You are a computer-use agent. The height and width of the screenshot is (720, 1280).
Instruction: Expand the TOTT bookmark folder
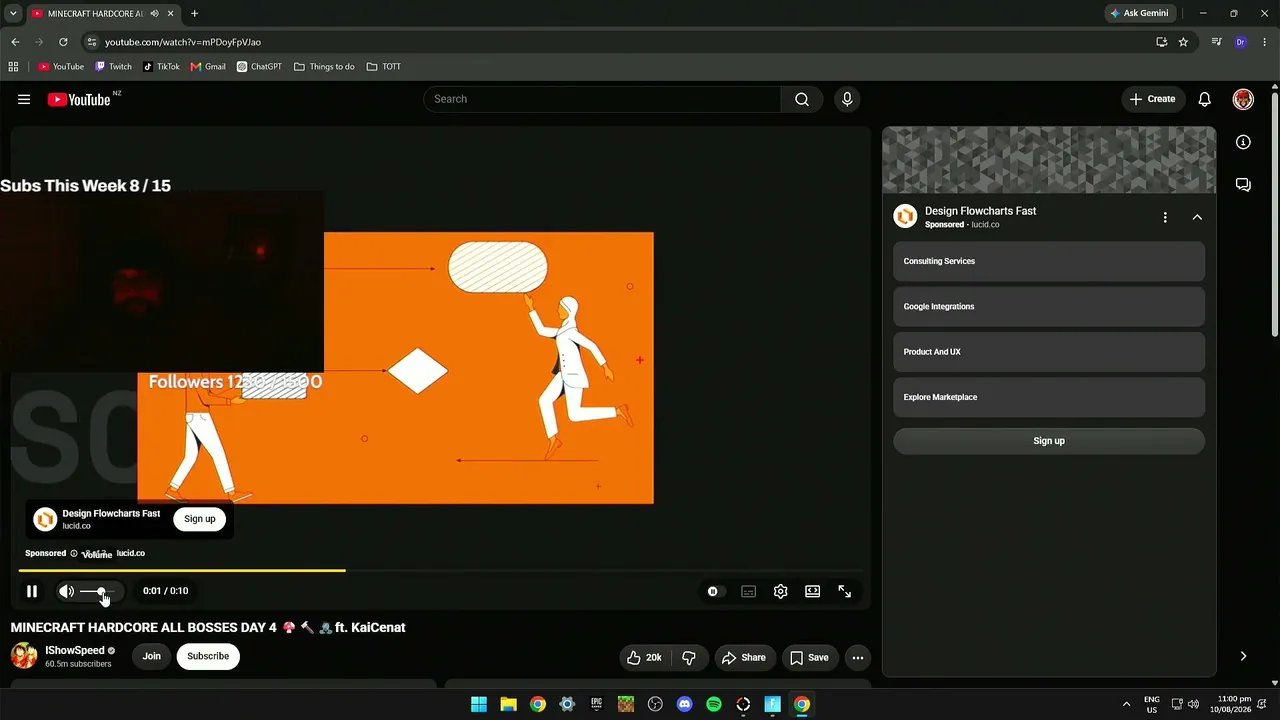coord(384,67)
